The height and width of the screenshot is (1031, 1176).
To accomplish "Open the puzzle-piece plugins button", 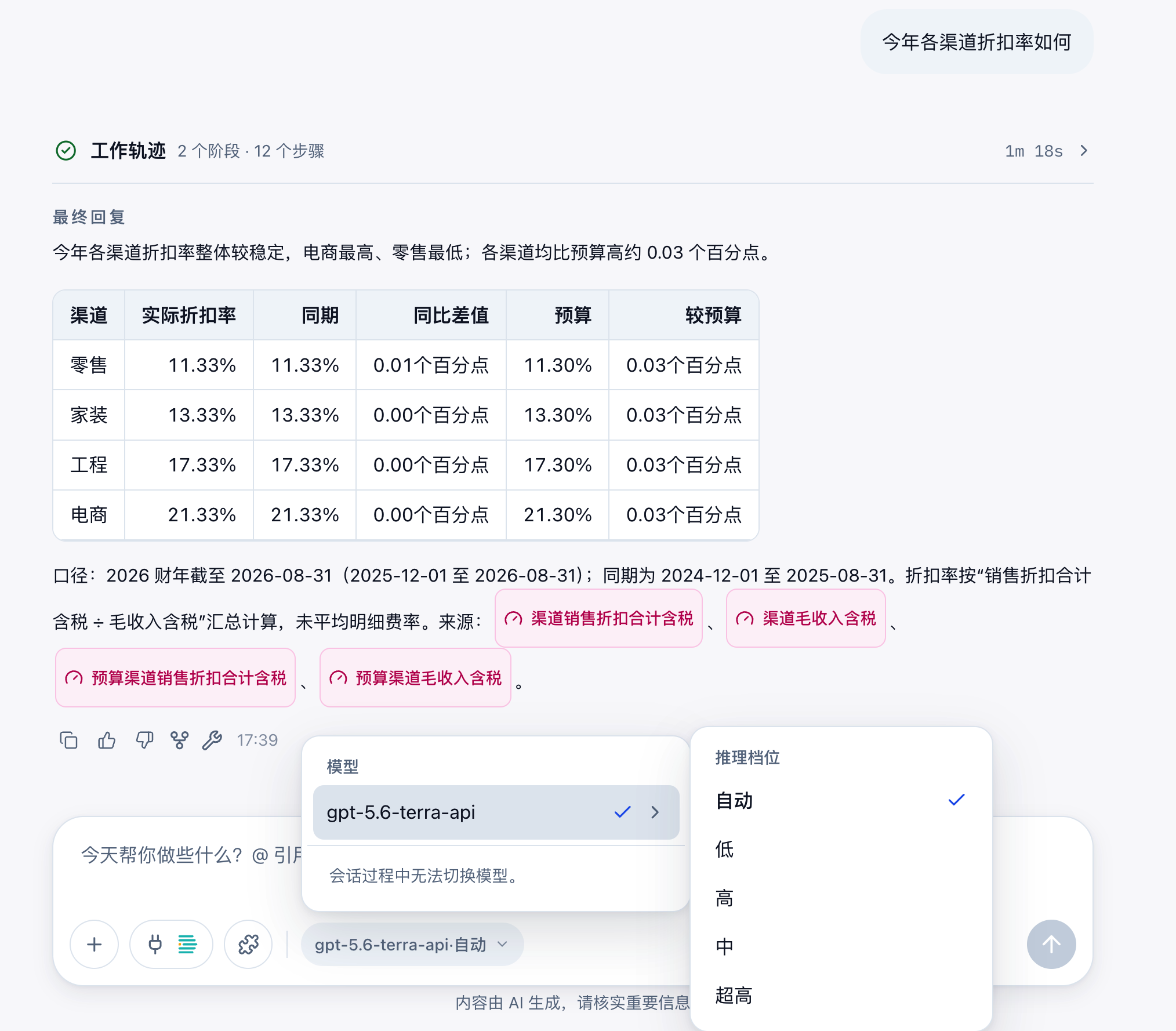I will [248, 945].
